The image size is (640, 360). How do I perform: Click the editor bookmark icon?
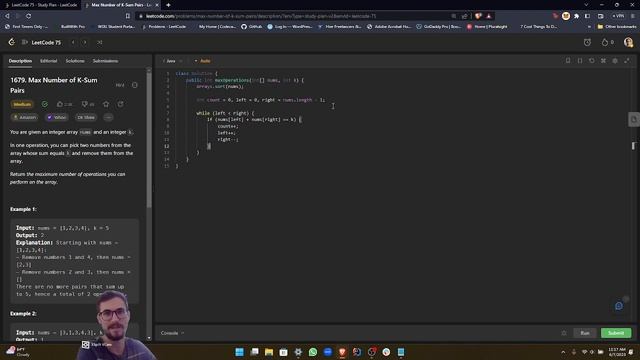[x=568, y=61]
